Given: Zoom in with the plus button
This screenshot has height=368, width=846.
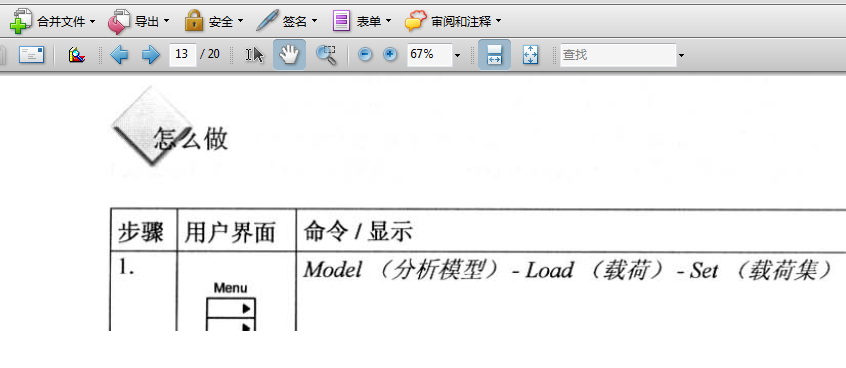Looking at the screenshot, I should tap(390, 54).
